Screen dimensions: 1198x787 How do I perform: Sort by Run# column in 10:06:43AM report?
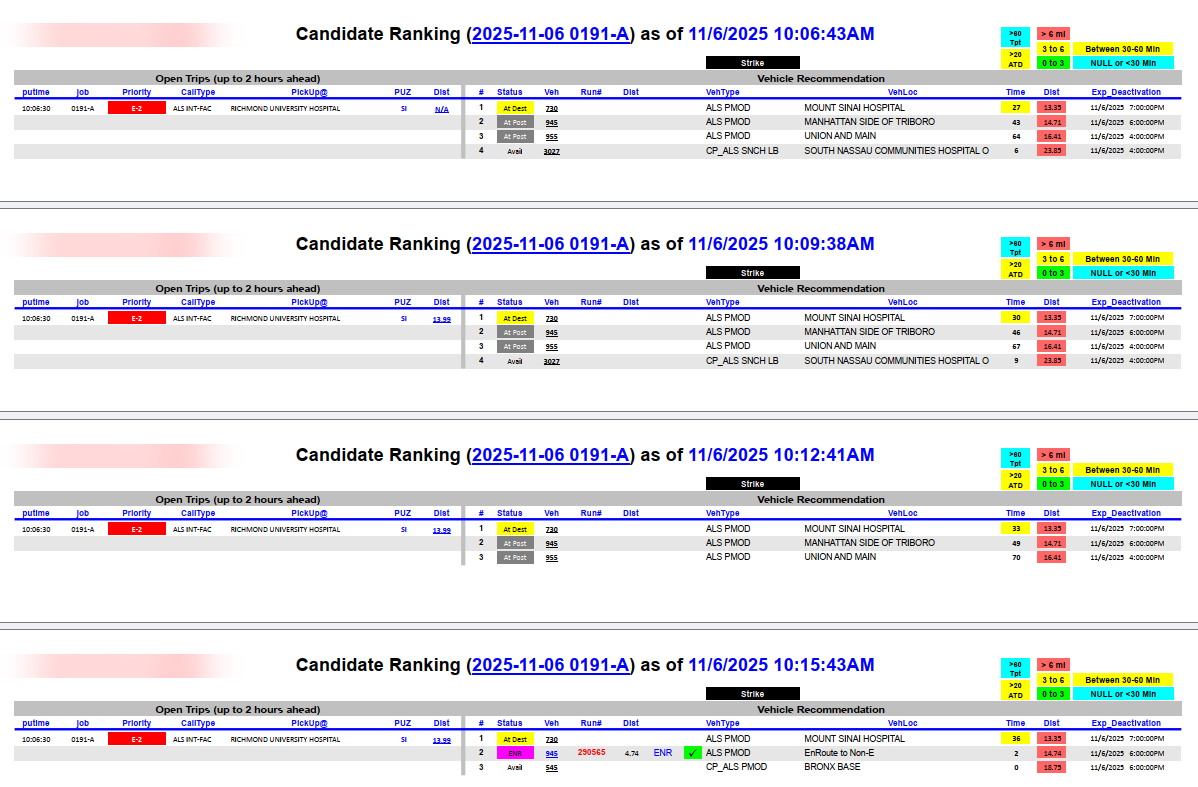coord(591,92)
